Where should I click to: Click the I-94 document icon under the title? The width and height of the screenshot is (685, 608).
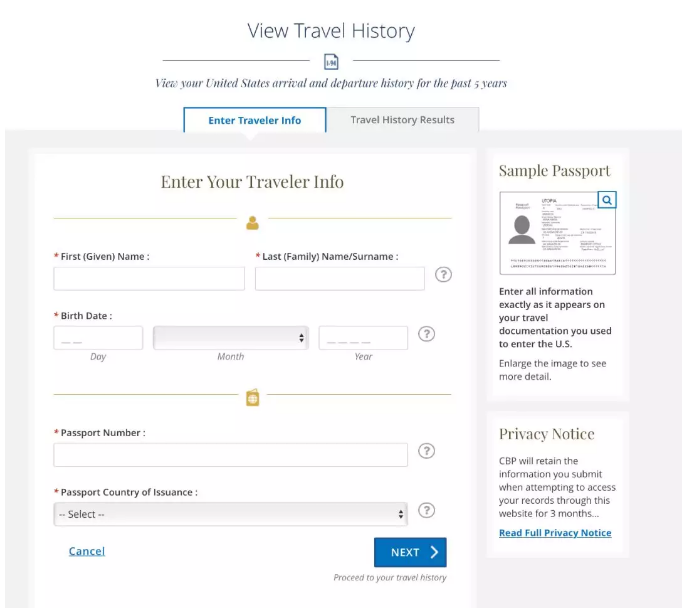click(332, 61)
